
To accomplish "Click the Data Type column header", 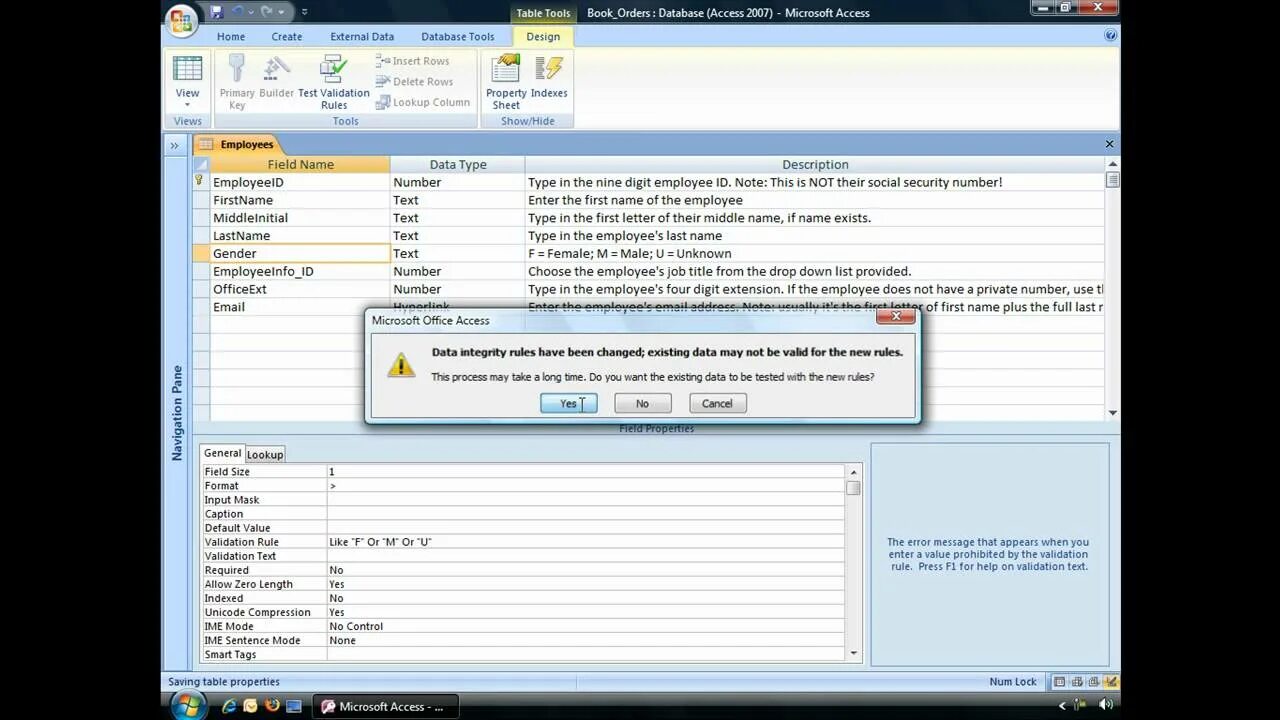I will (457, 164).
